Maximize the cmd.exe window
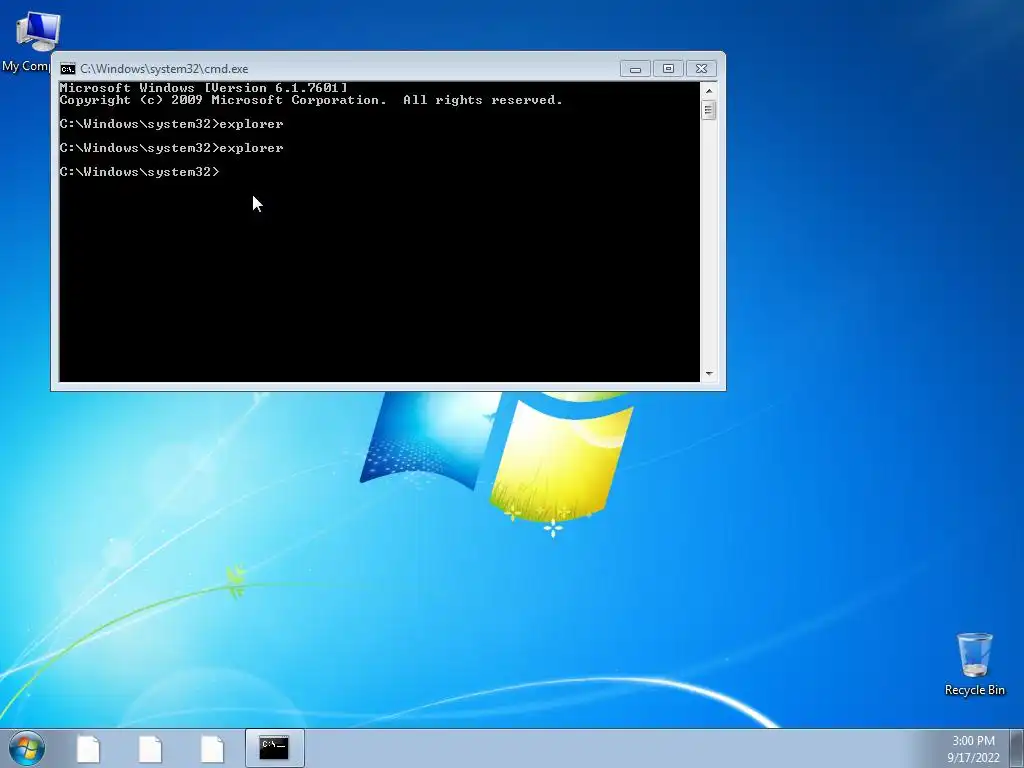Viewport: 1024px width, 768px height. (x=667, y=69)
